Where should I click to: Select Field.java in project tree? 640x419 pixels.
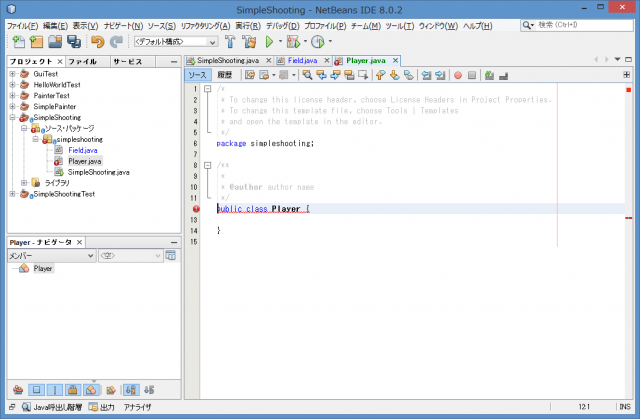[x=83, y=150]
